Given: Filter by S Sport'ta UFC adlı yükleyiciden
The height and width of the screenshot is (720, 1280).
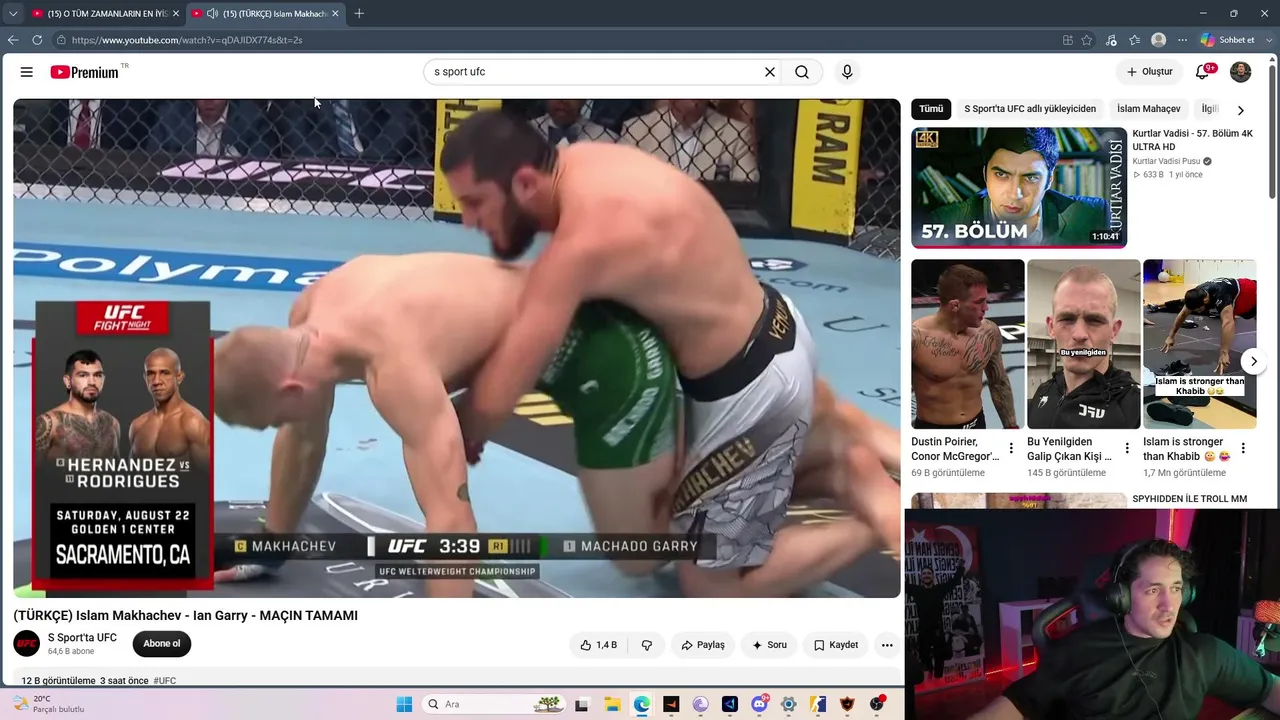Looking at the screenshot, I should (x=1030, y=109).
